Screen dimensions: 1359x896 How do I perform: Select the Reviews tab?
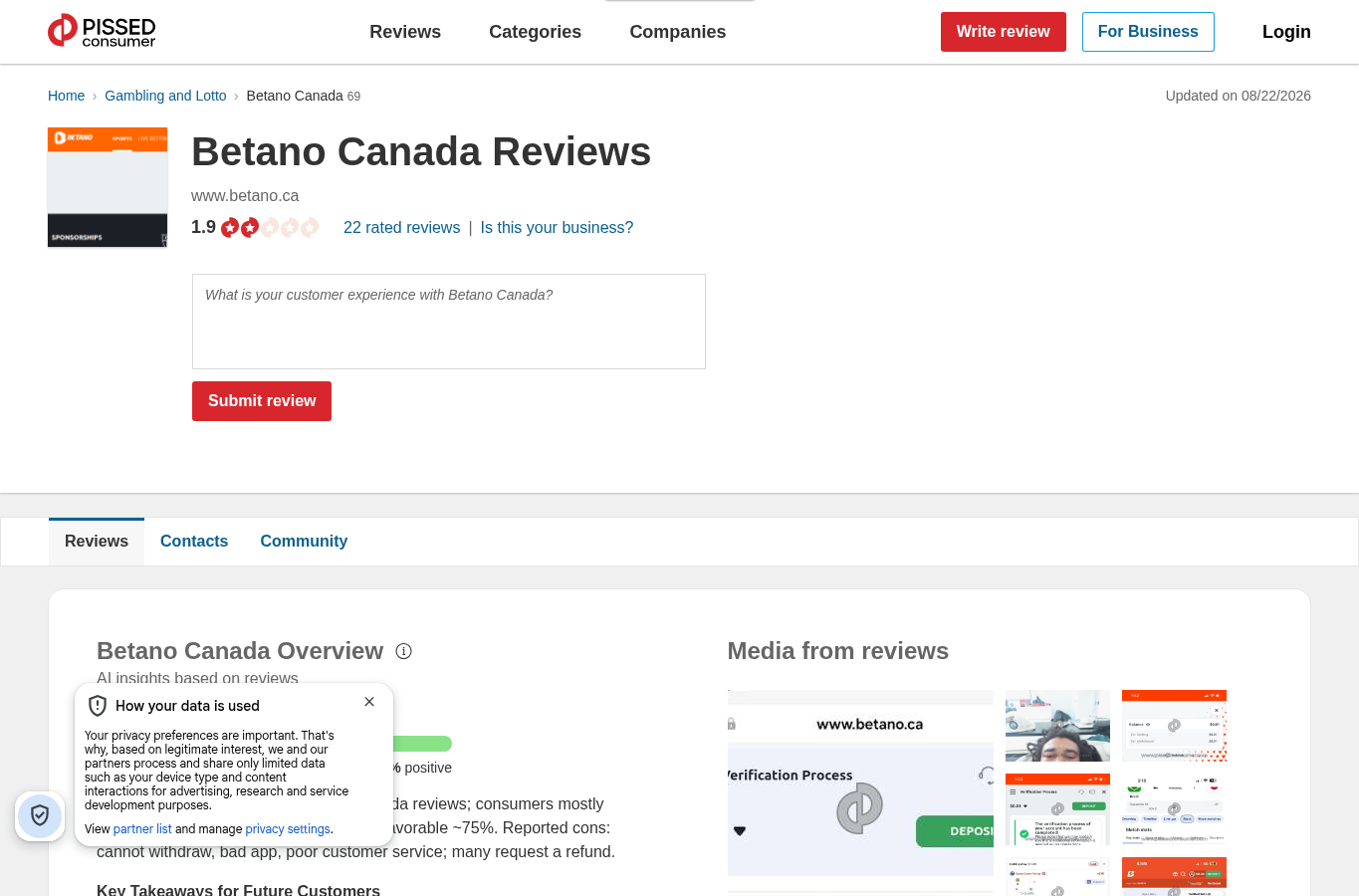pos(97,542)
